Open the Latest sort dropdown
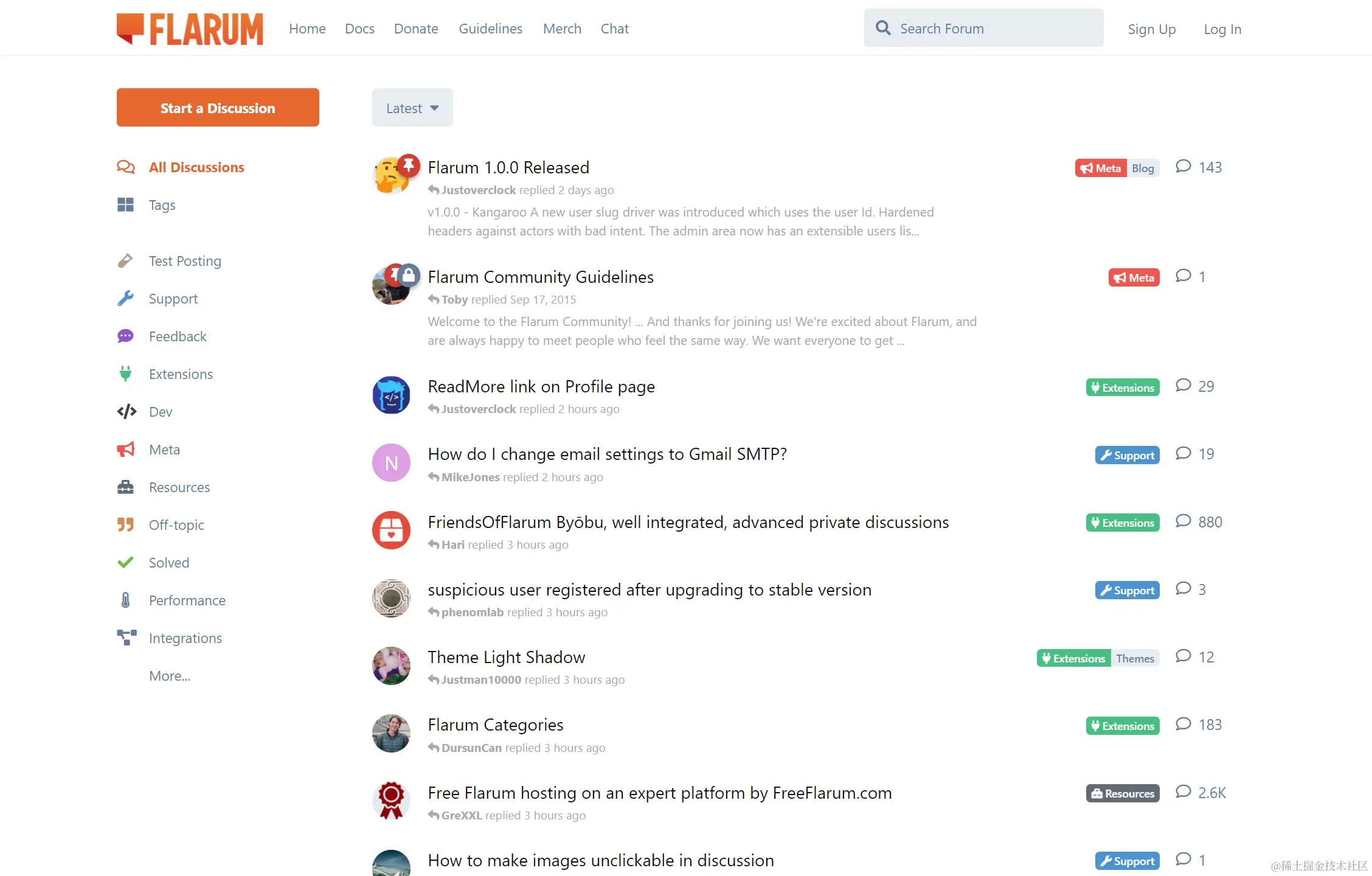 click(412, 108)
